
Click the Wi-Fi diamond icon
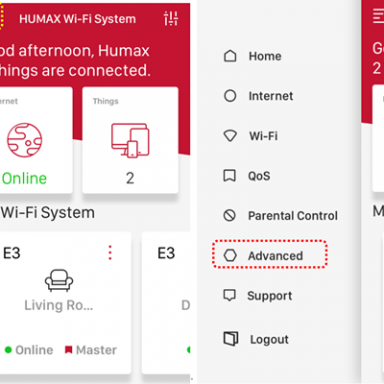pos(230,136)
